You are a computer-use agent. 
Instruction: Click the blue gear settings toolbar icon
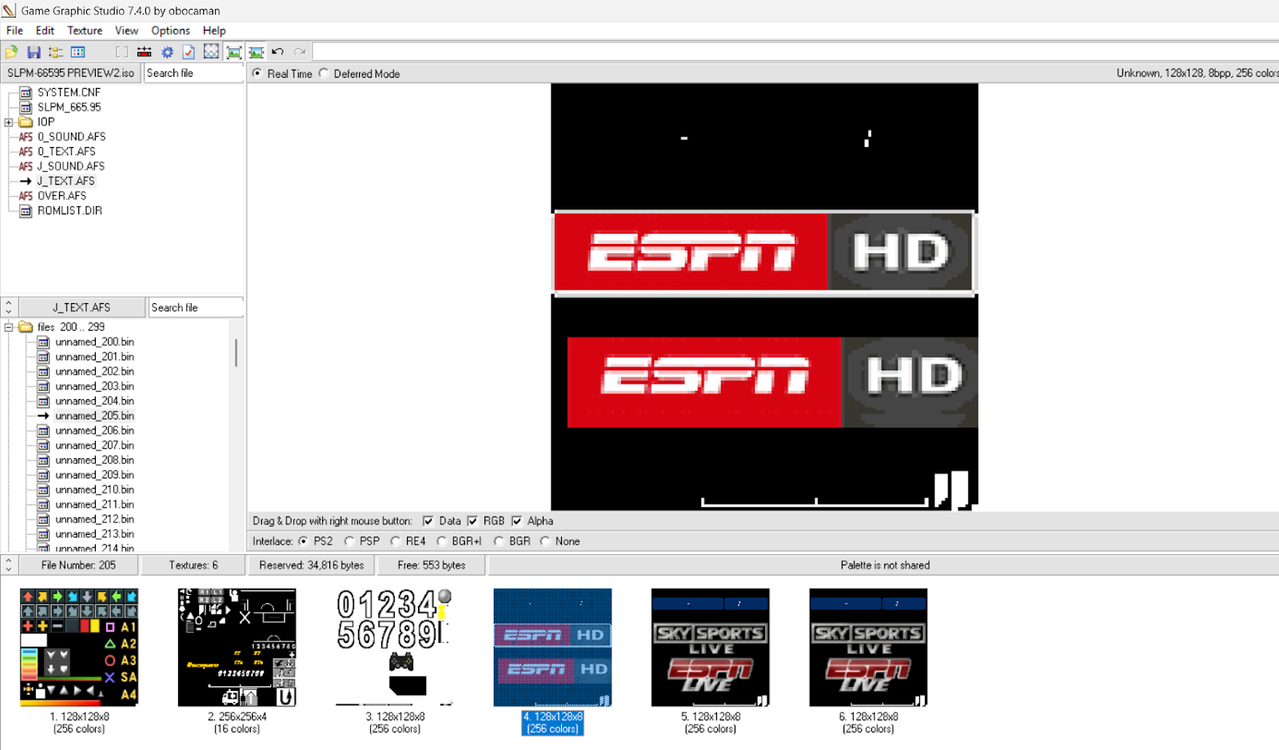click(167, 52)
